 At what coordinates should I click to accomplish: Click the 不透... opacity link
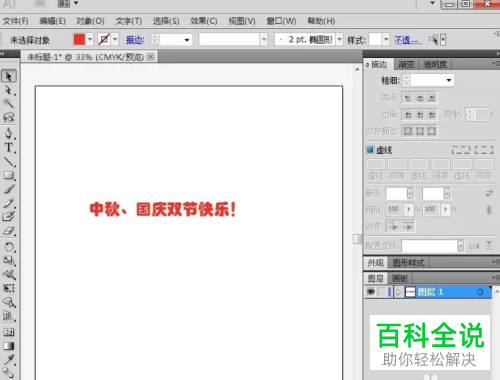tap(408, 40)
